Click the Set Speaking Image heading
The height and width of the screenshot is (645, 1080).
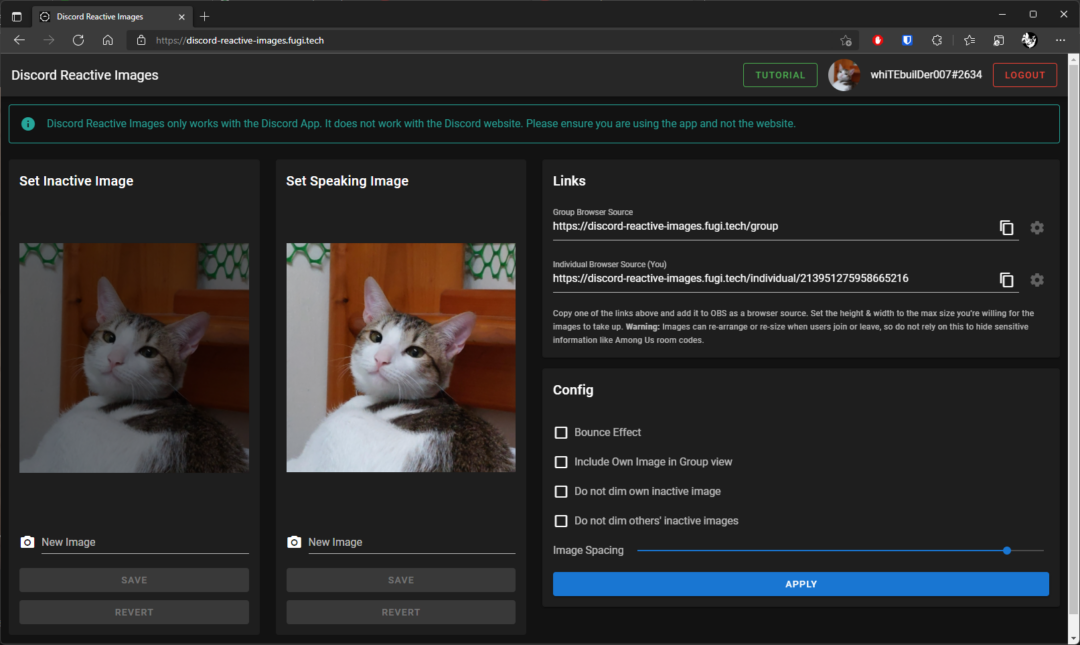pos(347,181)
